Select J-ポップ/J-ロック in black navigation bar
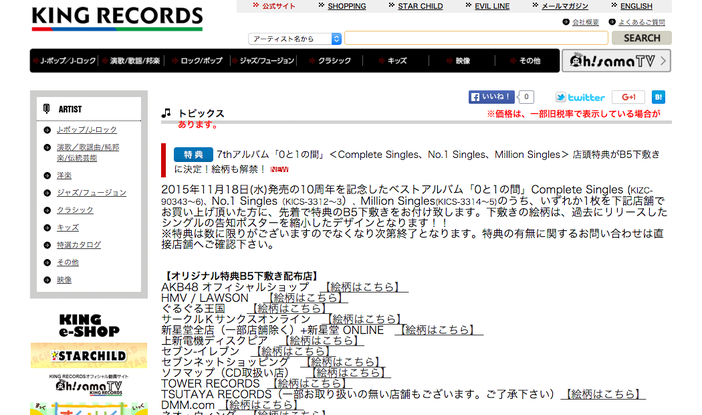This screenshot has width=702, height=415. (x=65, y=61)
